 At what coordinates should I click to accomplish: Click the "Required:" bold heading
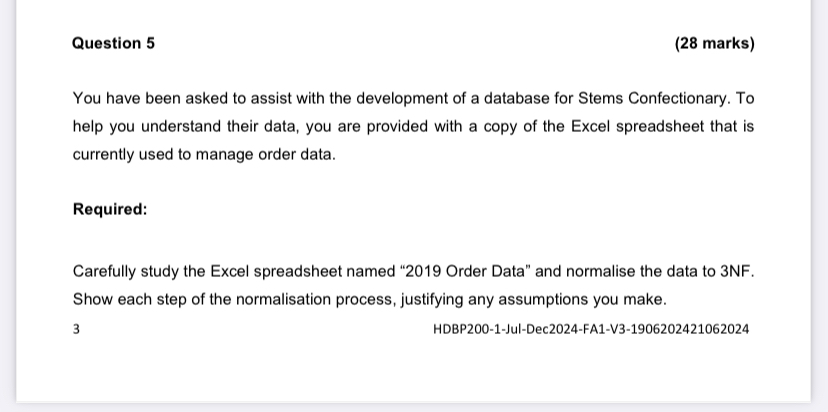click(110, 209)
